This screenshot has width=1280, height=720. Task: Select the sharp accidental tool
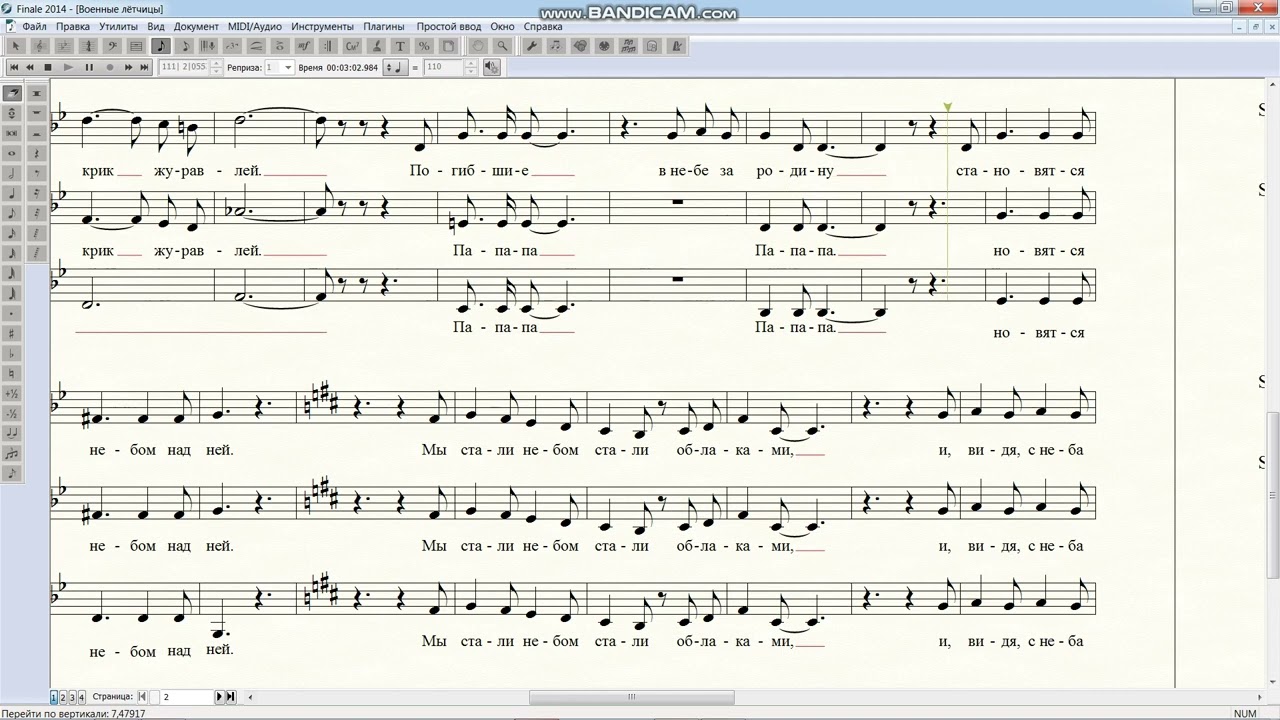[x=12, y=334]
